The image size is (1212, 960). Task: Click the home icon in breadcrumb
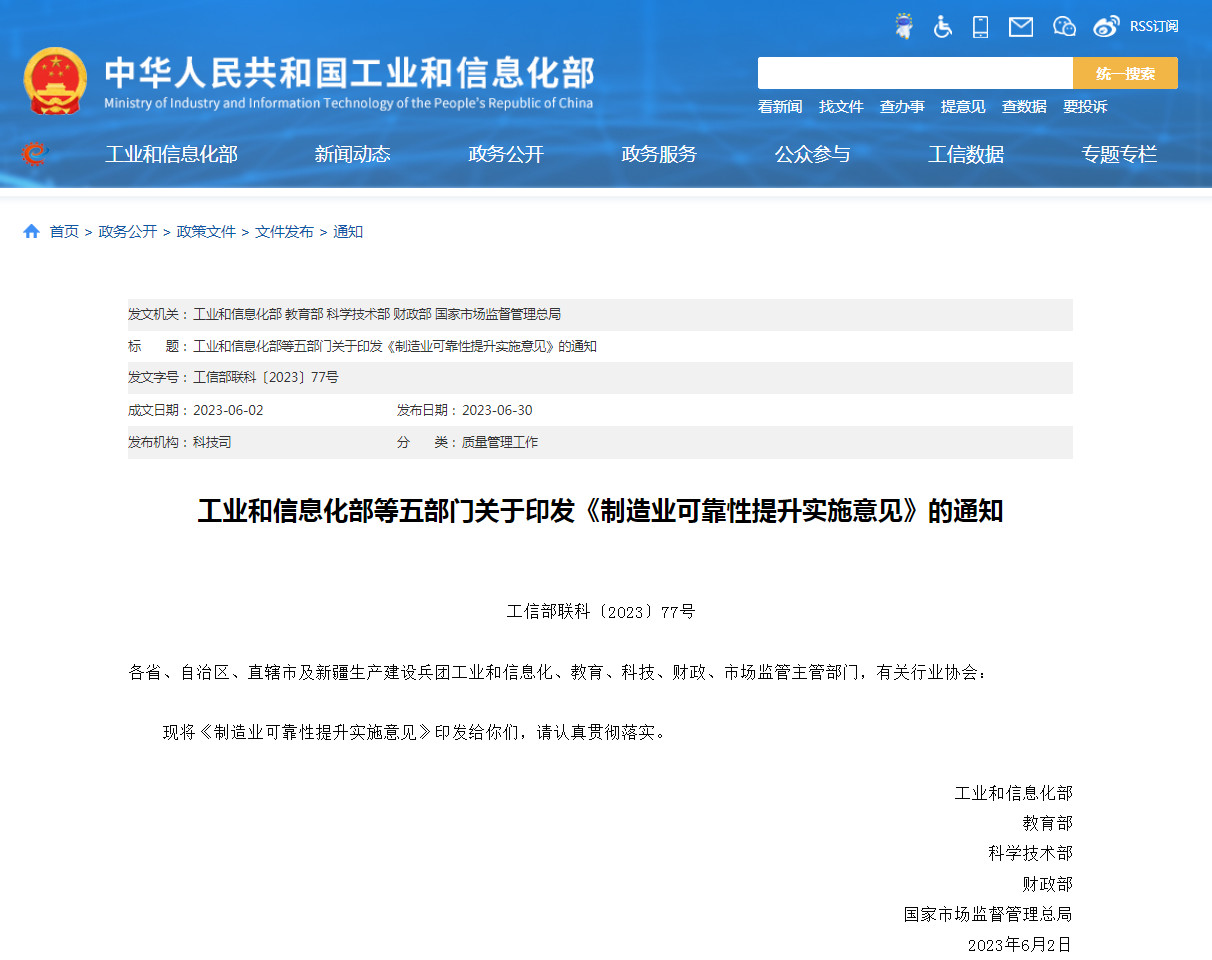pyautogui.click(x=31, y=231)
